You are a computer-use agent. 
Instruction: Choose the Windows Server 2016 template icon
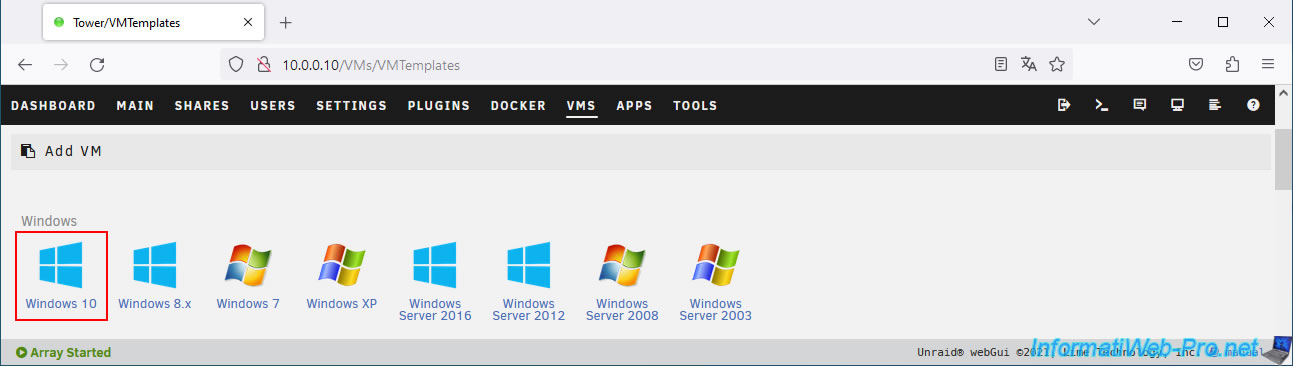pyautogui.click(x=435, y=266)
